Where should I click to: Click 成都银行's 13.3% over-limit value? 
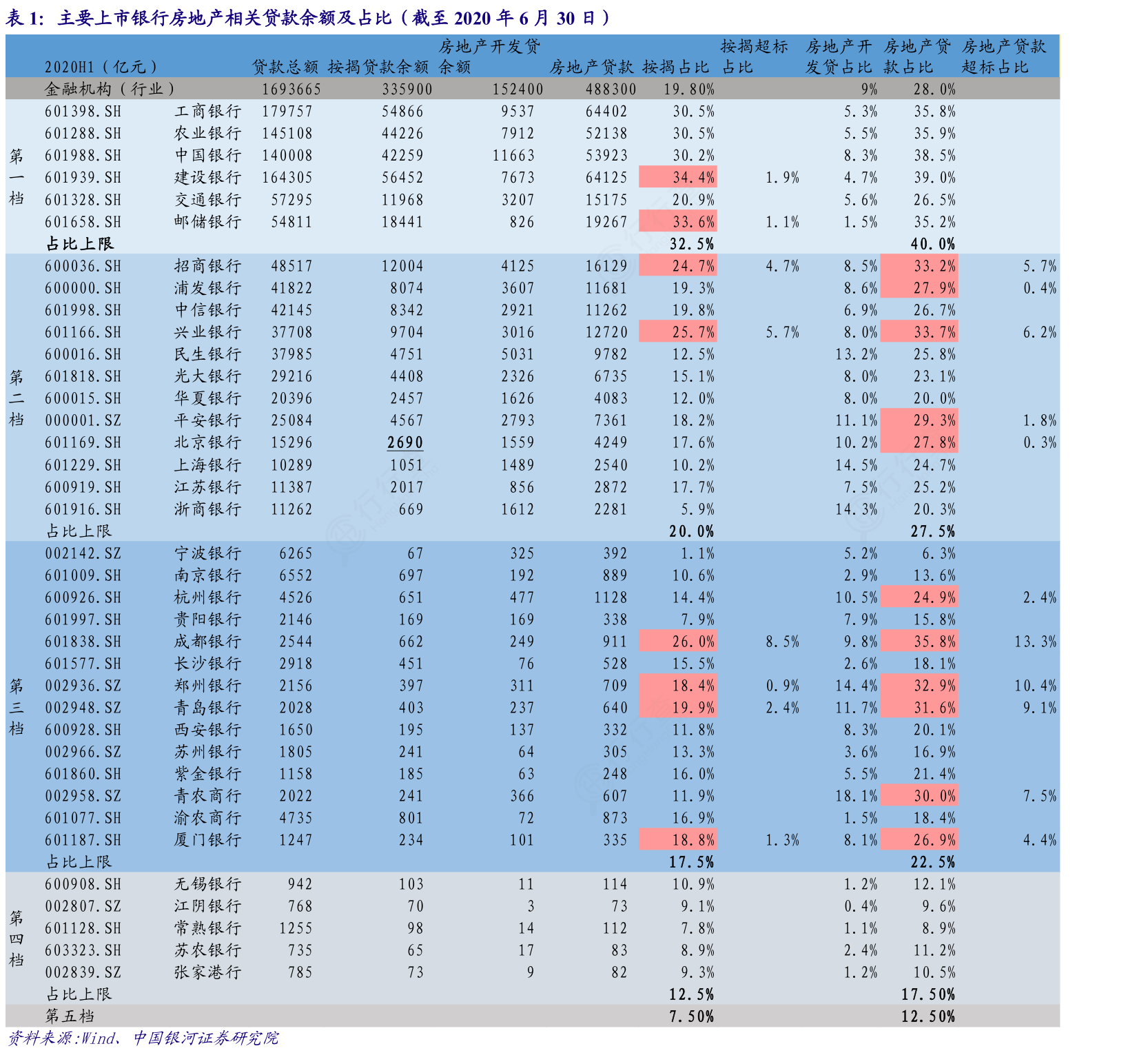click(x=1035, y=642)
